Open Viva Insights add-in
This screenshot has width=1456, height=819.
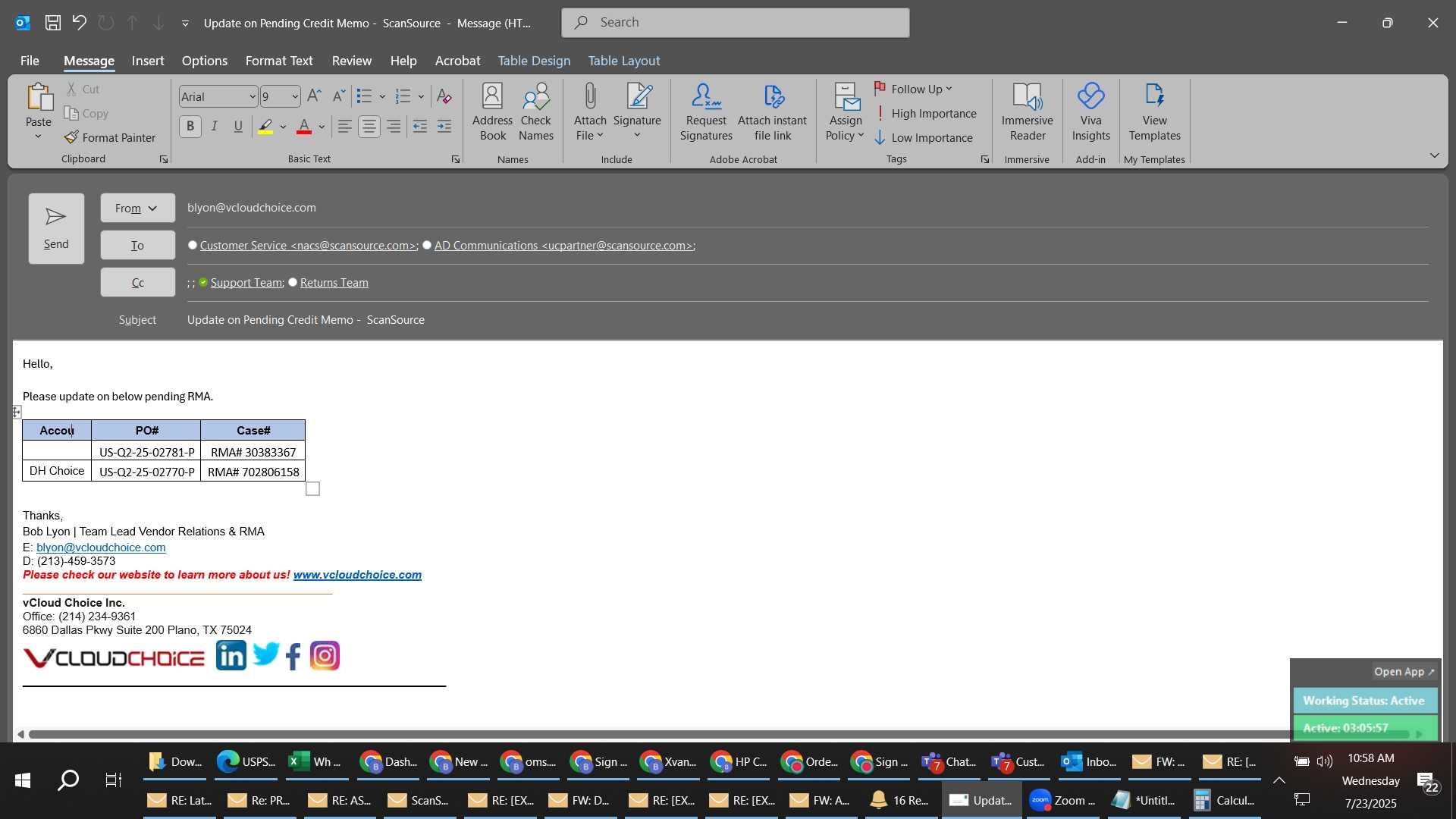click(x=1090, y=112)
